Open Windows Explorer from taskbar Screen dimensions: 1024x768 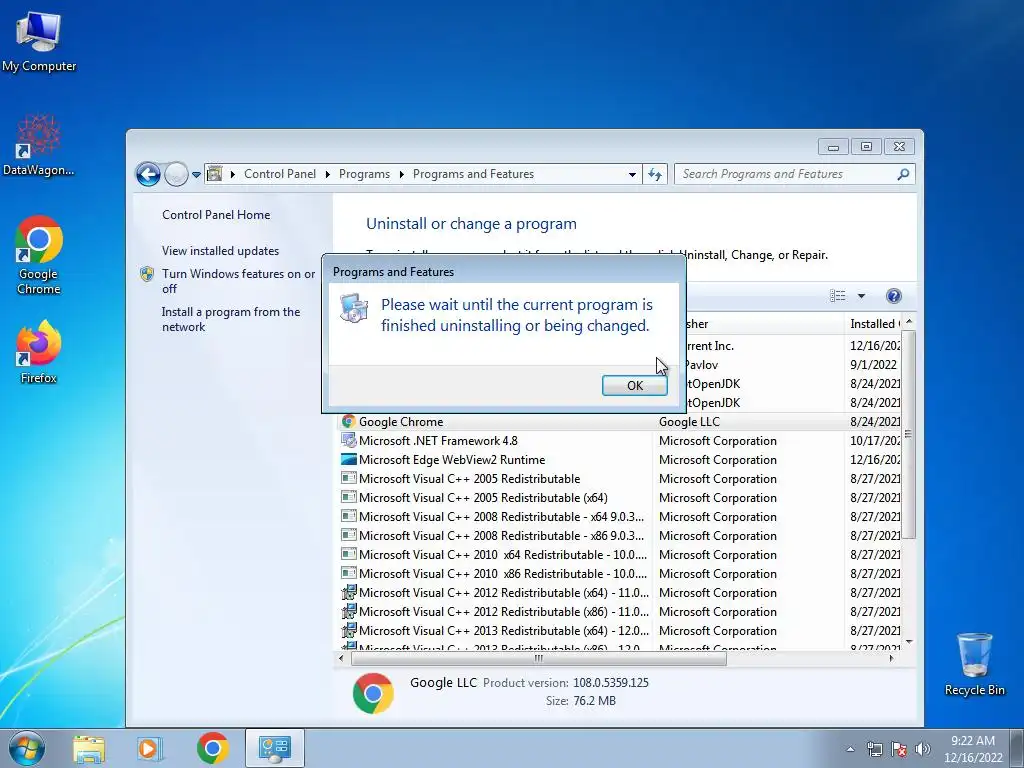(89, 748)
